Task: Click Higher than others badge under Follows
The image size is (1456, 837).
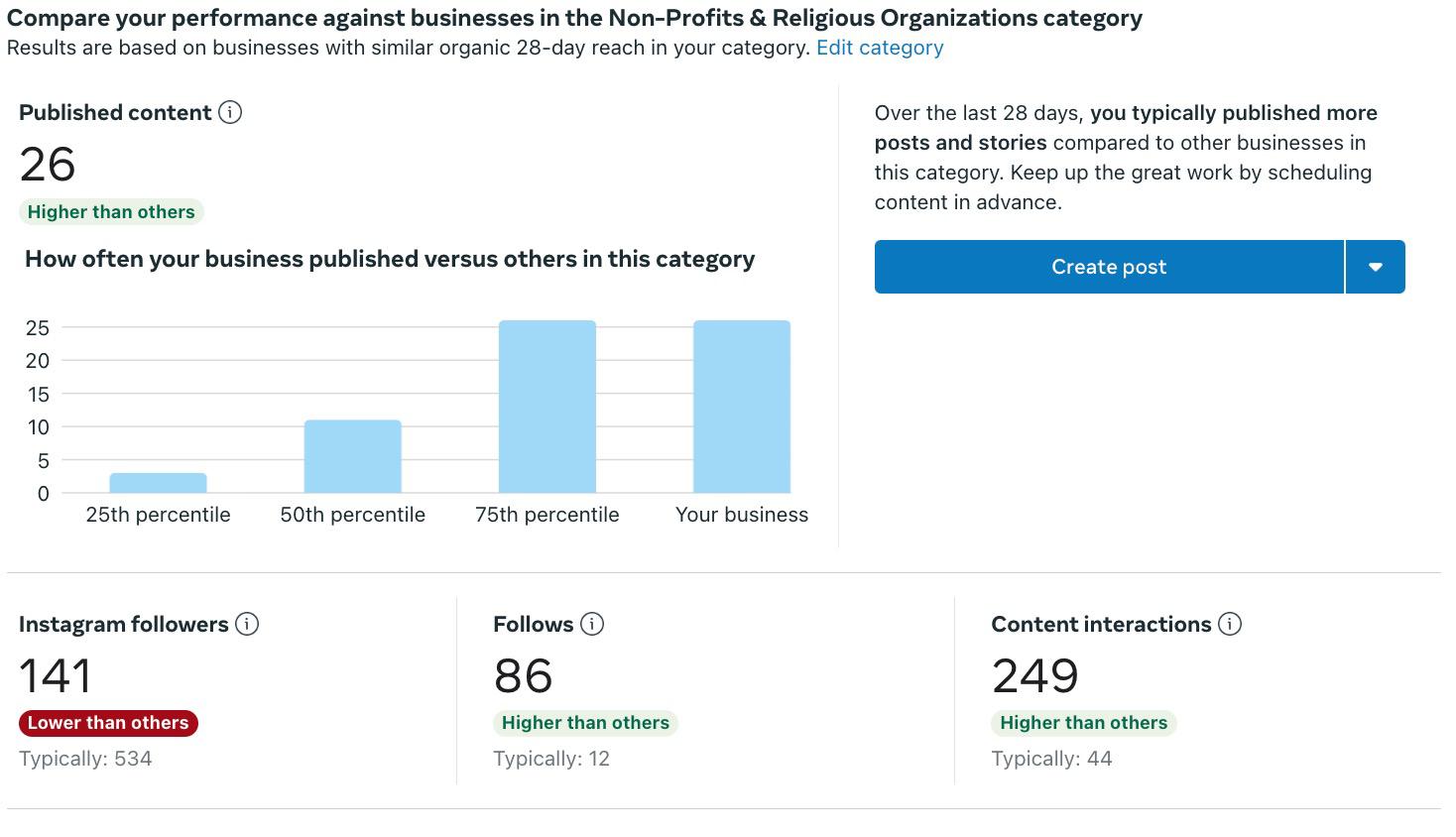Action: point(585,723)
